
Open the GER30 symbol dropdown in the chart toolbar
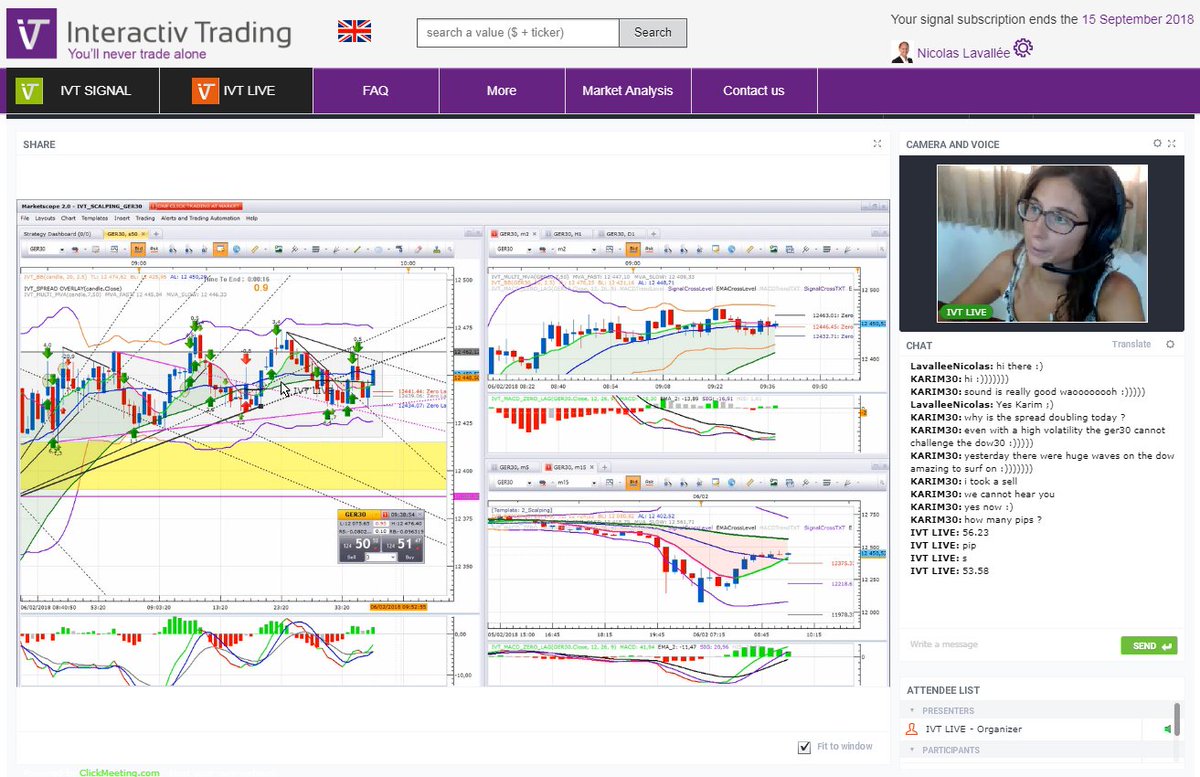click(62, 248)
